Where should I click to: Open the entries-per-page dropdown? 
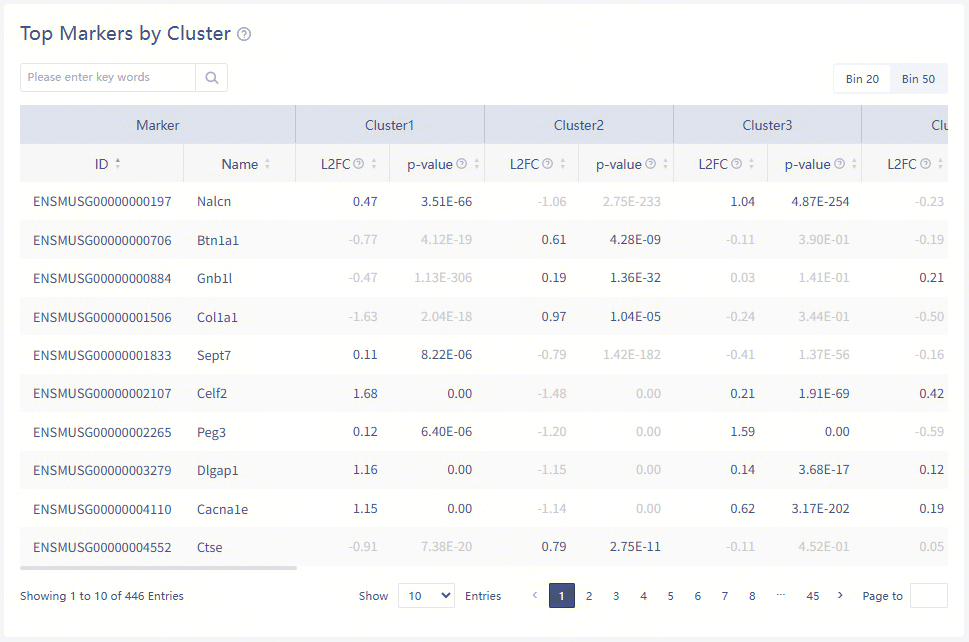point(426,596)
